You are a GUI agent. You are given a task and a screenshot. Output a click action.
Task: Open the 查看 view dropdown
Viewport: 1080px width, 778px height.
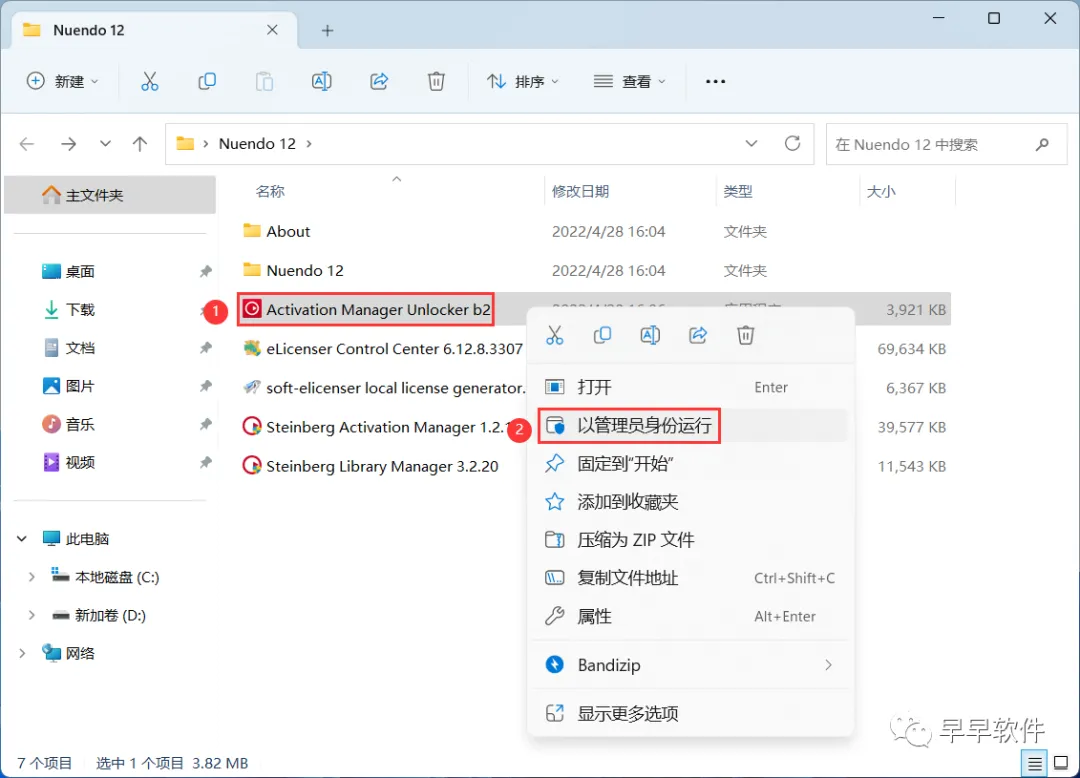630,81
